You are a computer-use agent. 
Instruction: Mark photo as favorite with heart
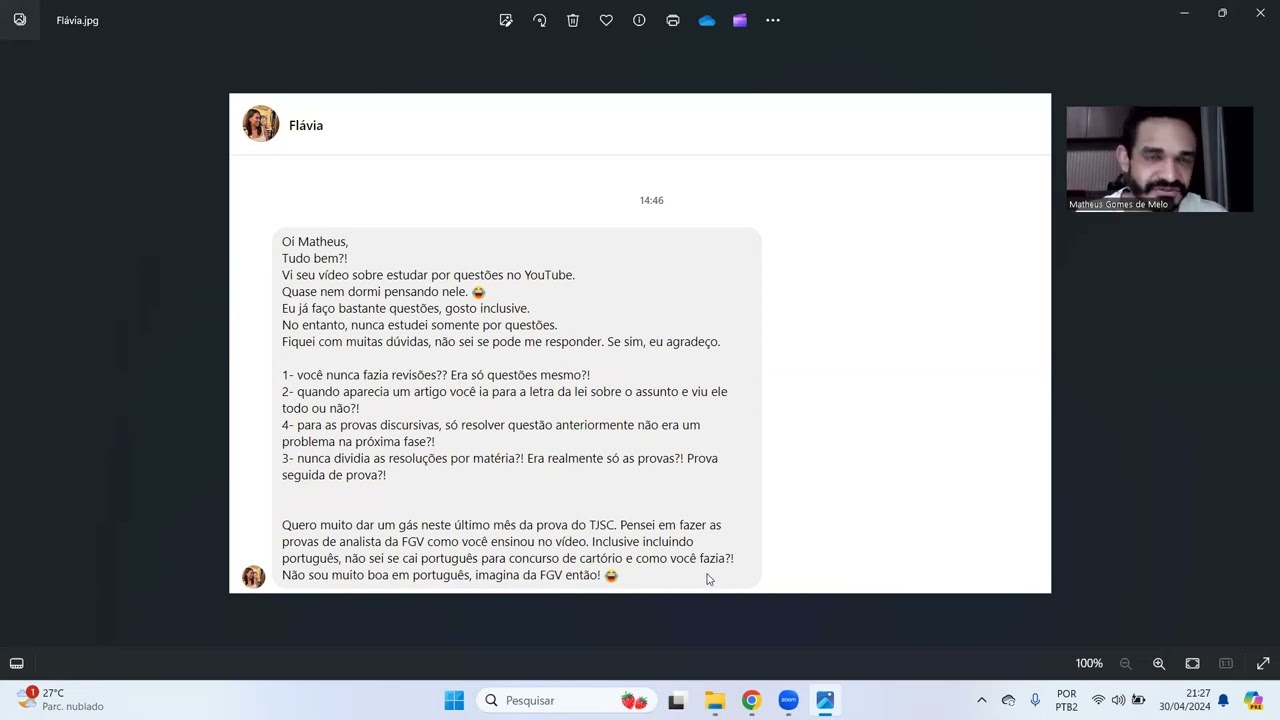[x=606, y=20]
